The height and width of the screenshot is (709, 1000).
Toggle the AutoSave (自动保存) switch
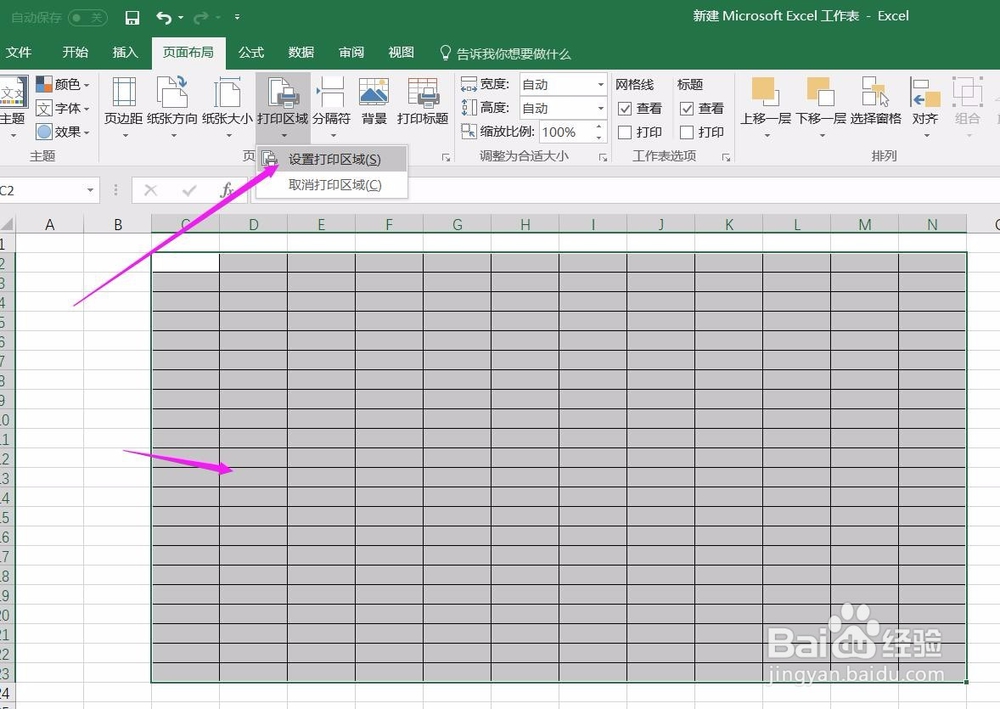87,17
